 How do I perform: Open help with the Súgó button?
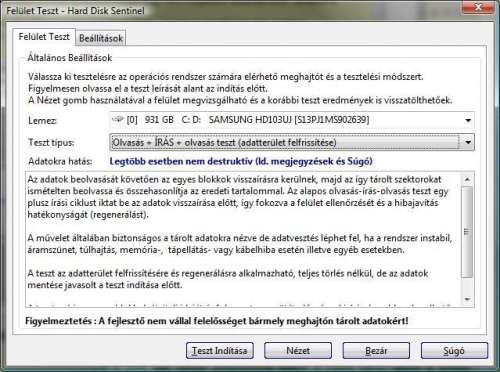click(x=454, y=351)
